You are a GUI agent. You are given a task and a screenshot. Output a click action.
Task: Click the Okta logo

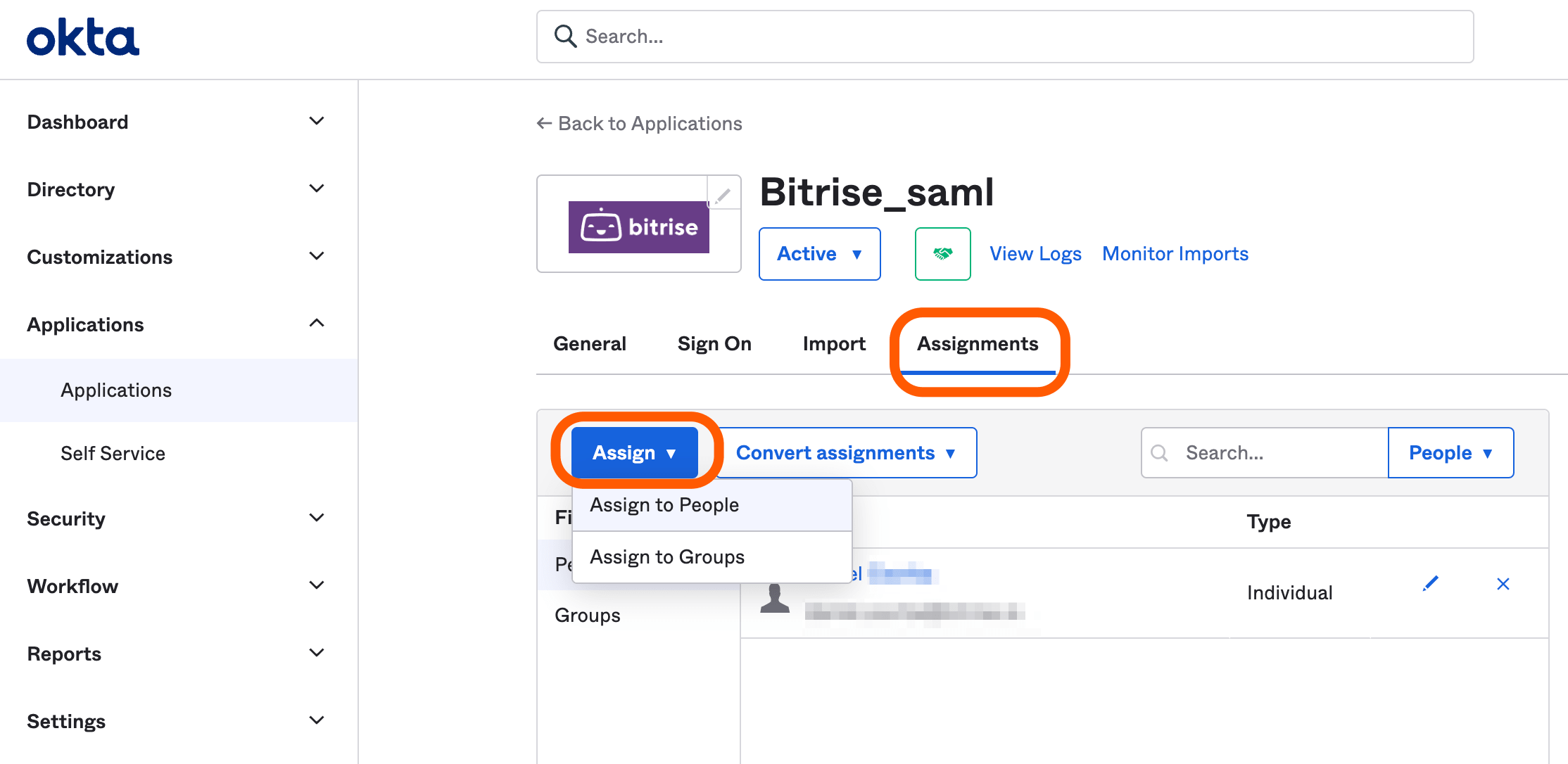point(83,38)
